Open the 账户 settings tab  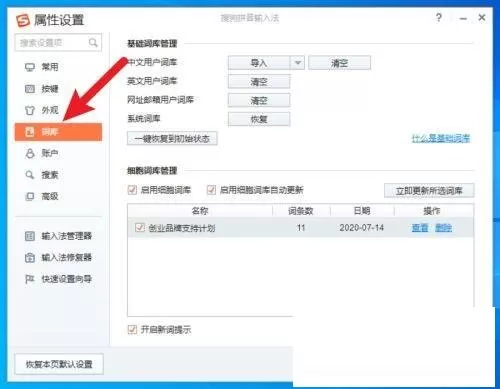coord(58,153)
